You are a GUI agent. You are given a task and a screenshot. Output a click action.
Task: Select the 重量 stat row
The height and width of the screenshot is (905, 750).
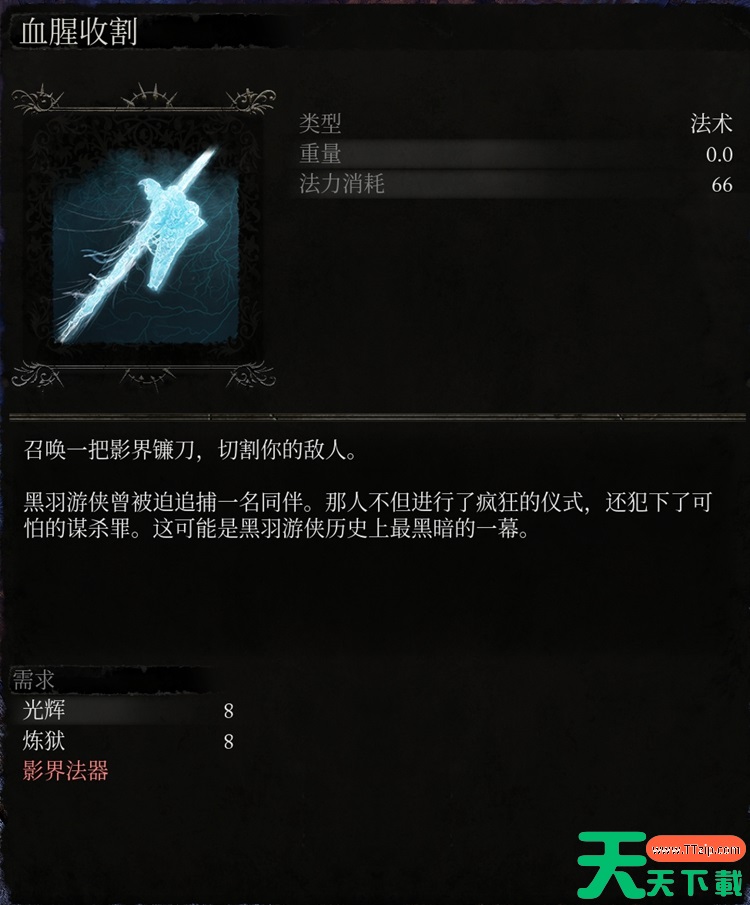click(x=516, y=154)
